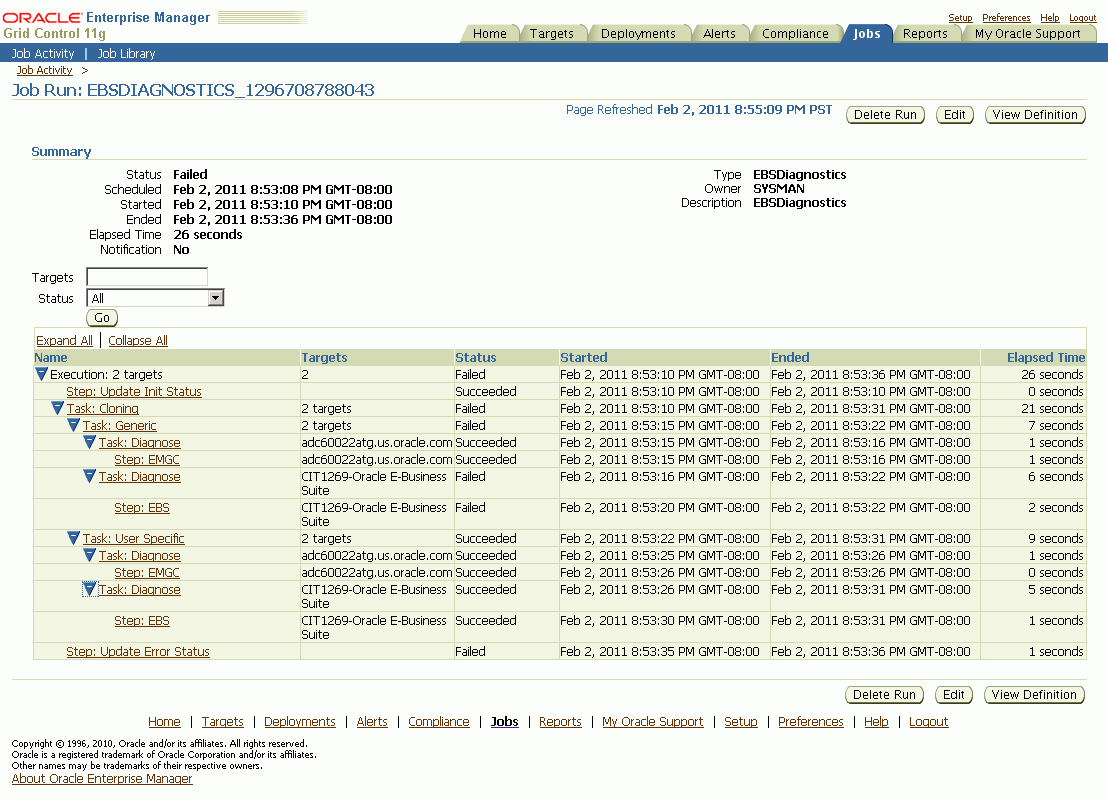This screenshot has width=1108, height=799.
Task: Click the footer Alerts link
Action: [x=372, y=721]
